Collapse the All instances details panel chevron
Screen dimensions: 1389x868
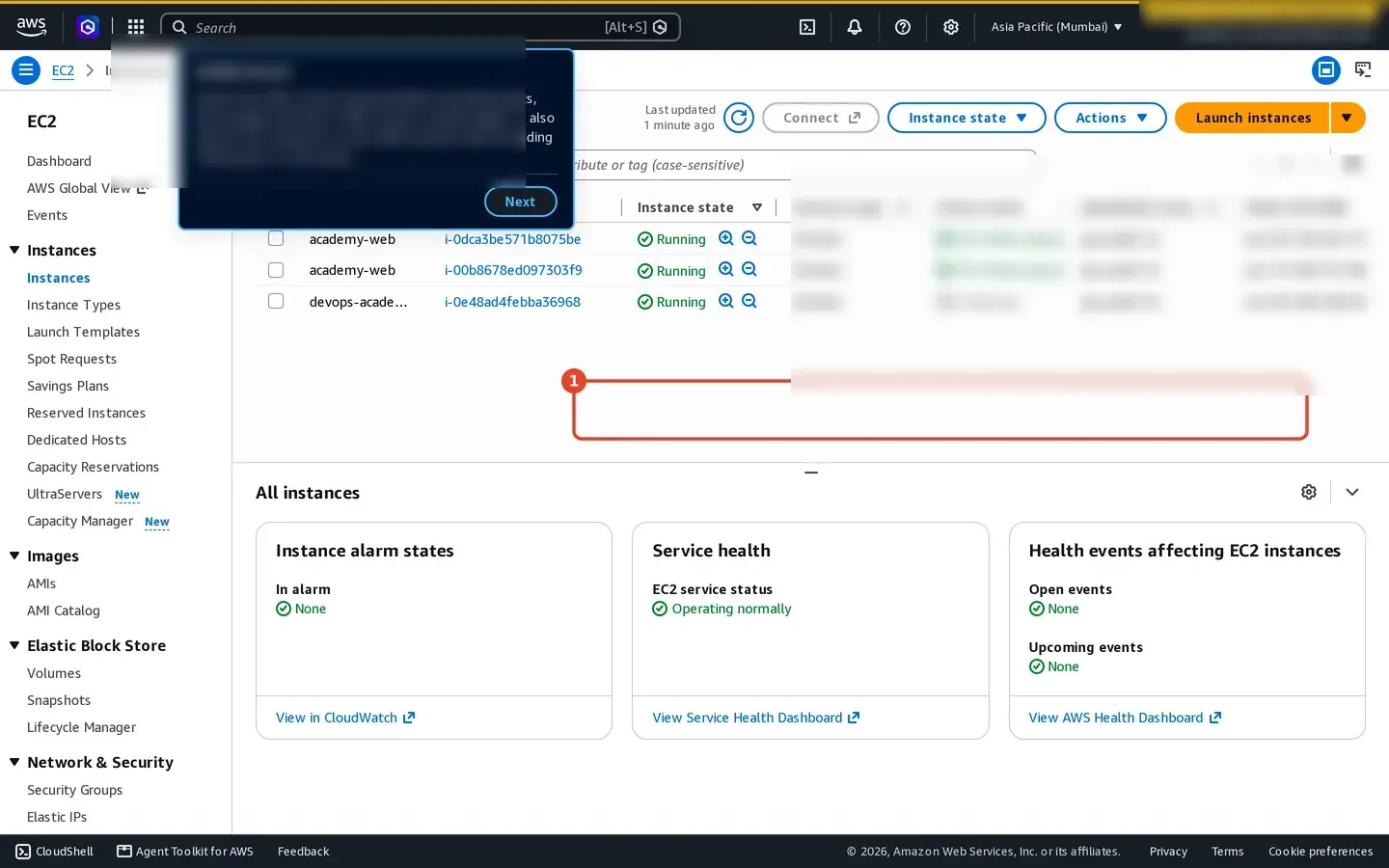1352,492
